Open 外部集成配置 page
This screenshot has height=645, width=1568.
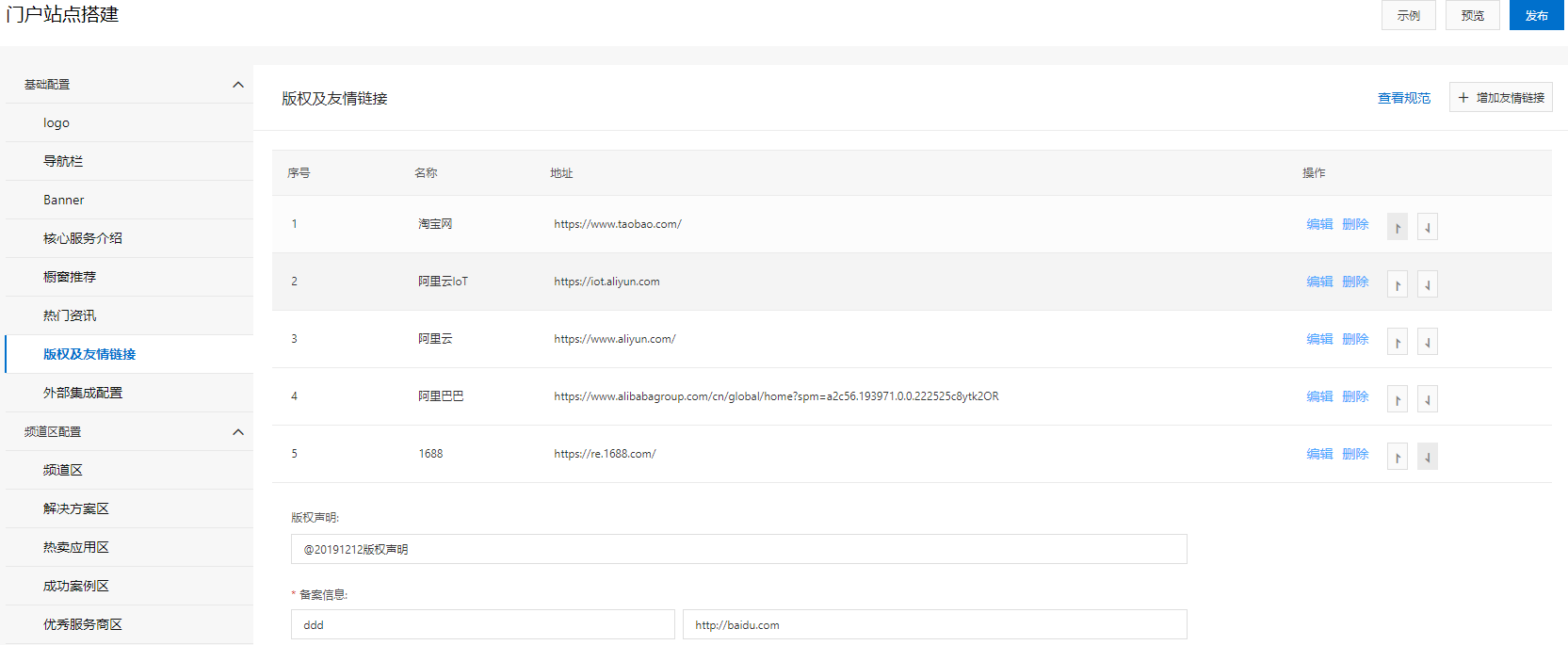point(129,393)
